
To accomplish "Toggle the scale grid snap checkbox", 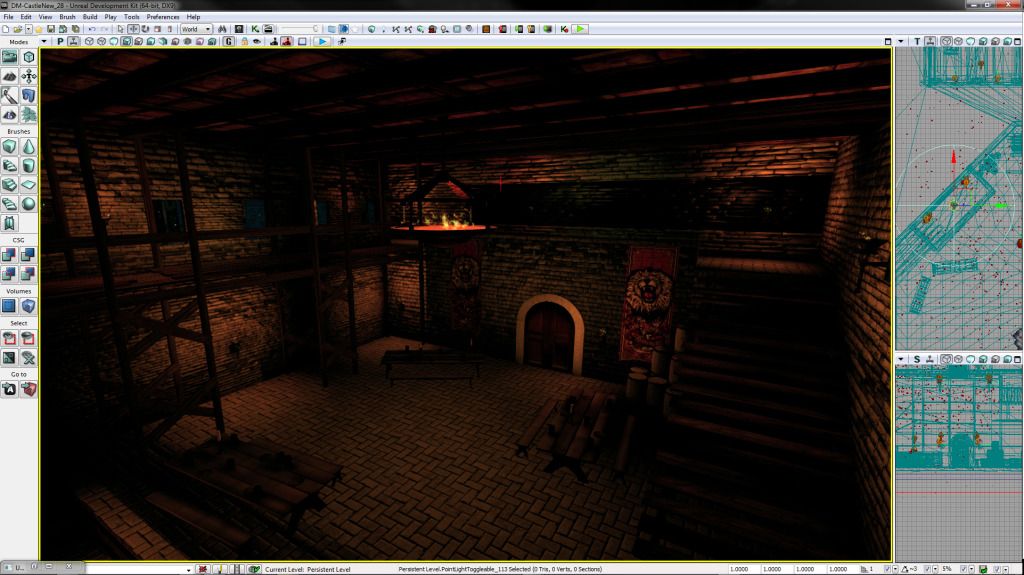I will [963, 570].
